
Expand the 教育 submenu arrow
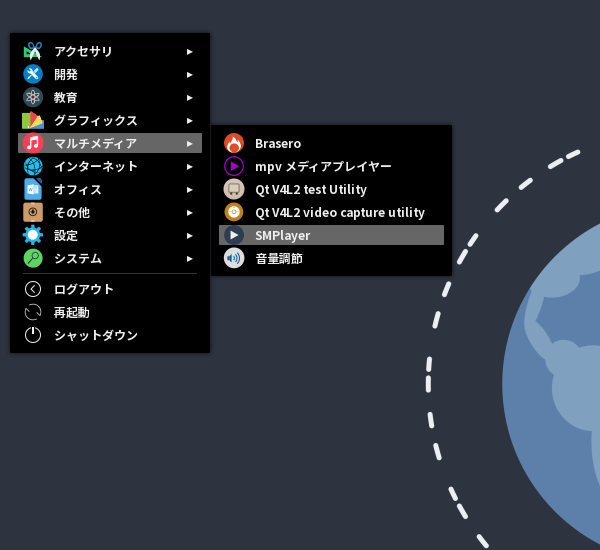189,98
